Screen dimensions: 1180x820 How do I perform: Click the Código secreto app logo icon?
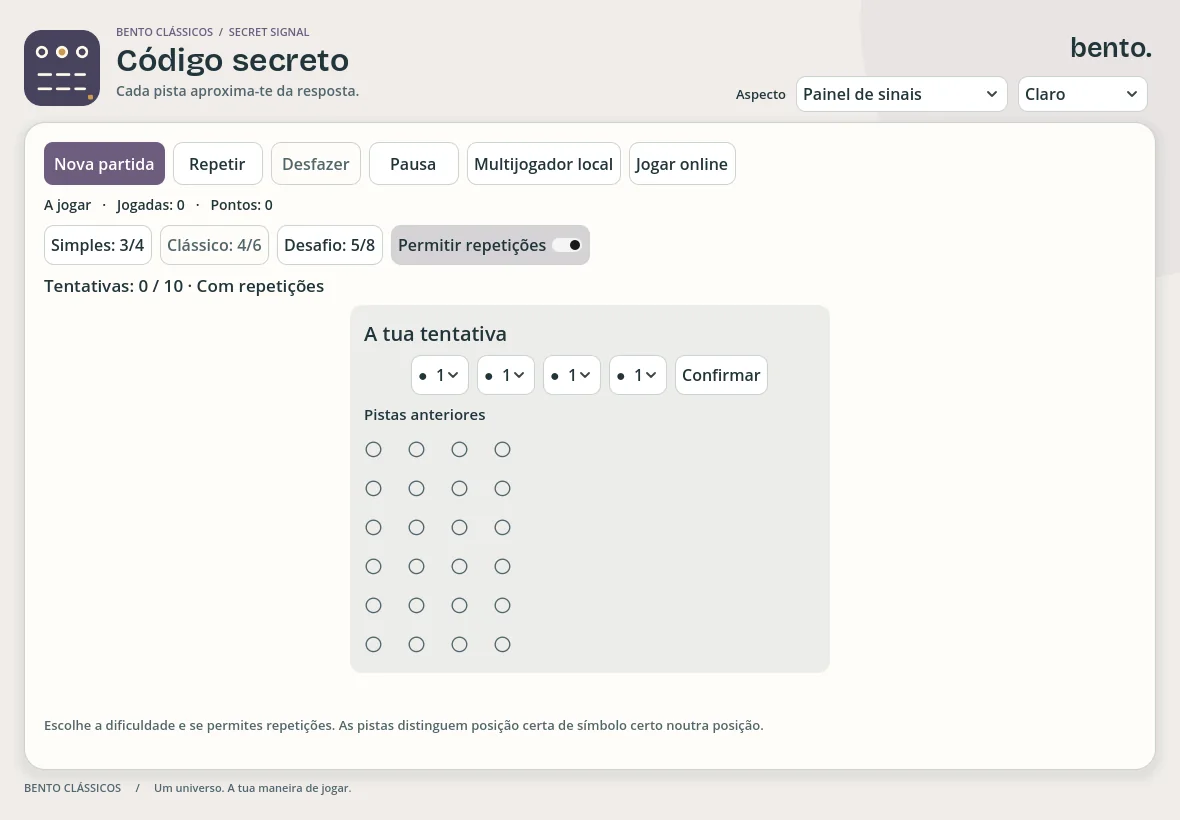point(62,68)
